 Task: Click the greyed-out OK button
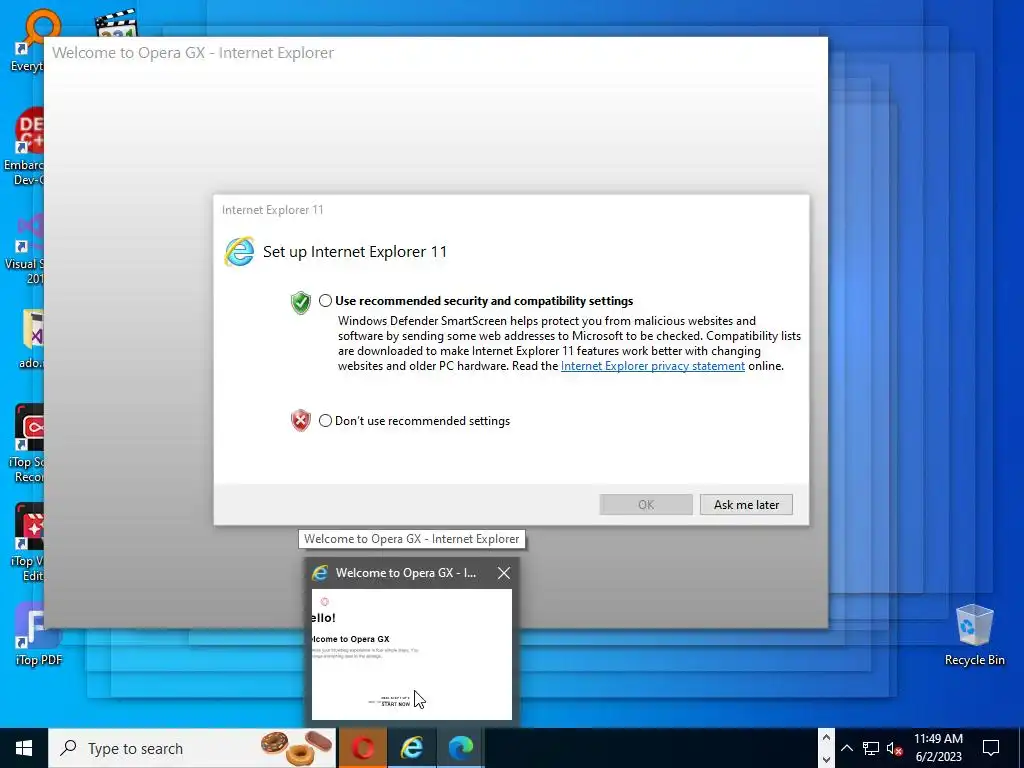coord(646,505)
